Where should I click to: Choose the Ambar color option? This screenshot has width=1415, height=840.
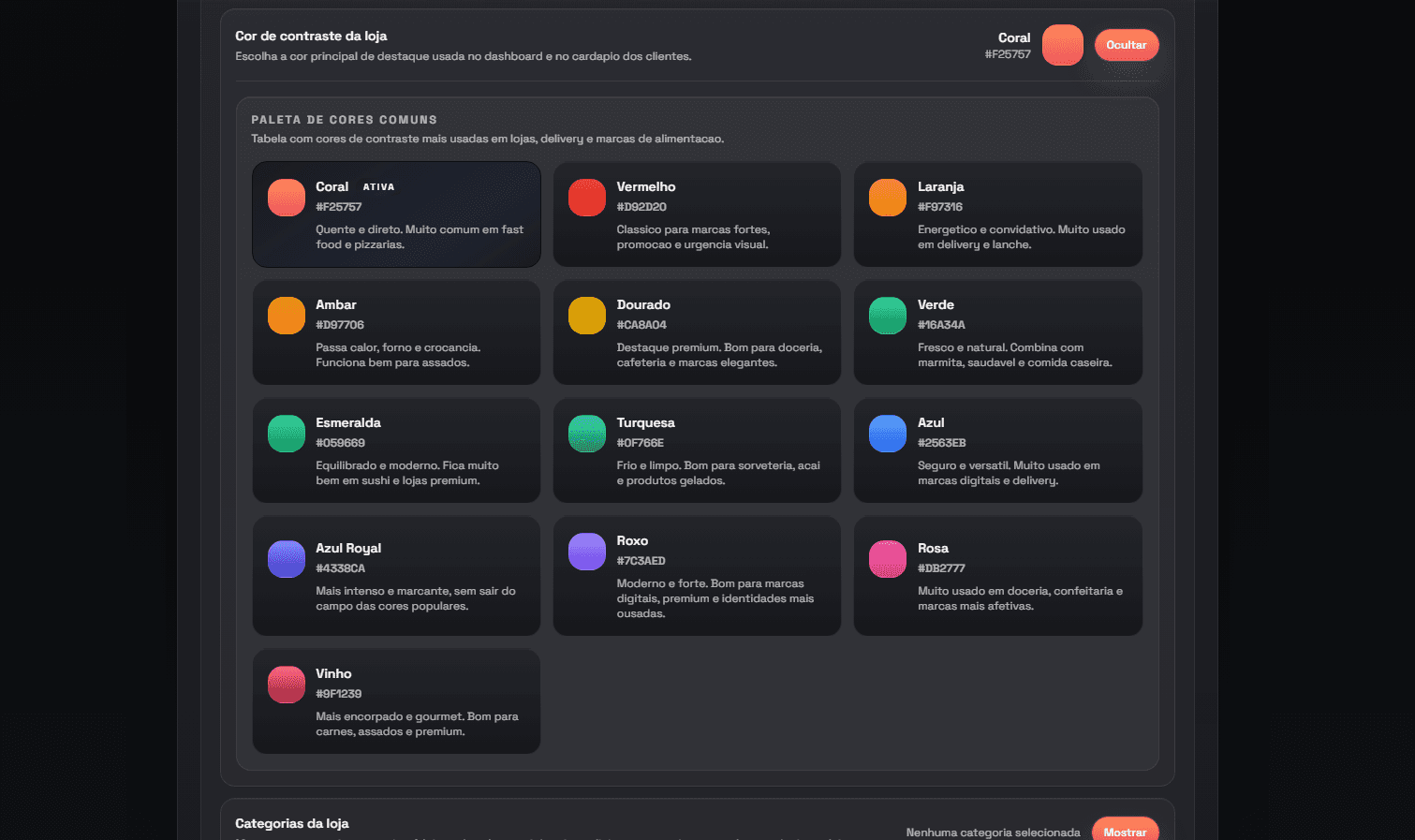pos(395,332)
